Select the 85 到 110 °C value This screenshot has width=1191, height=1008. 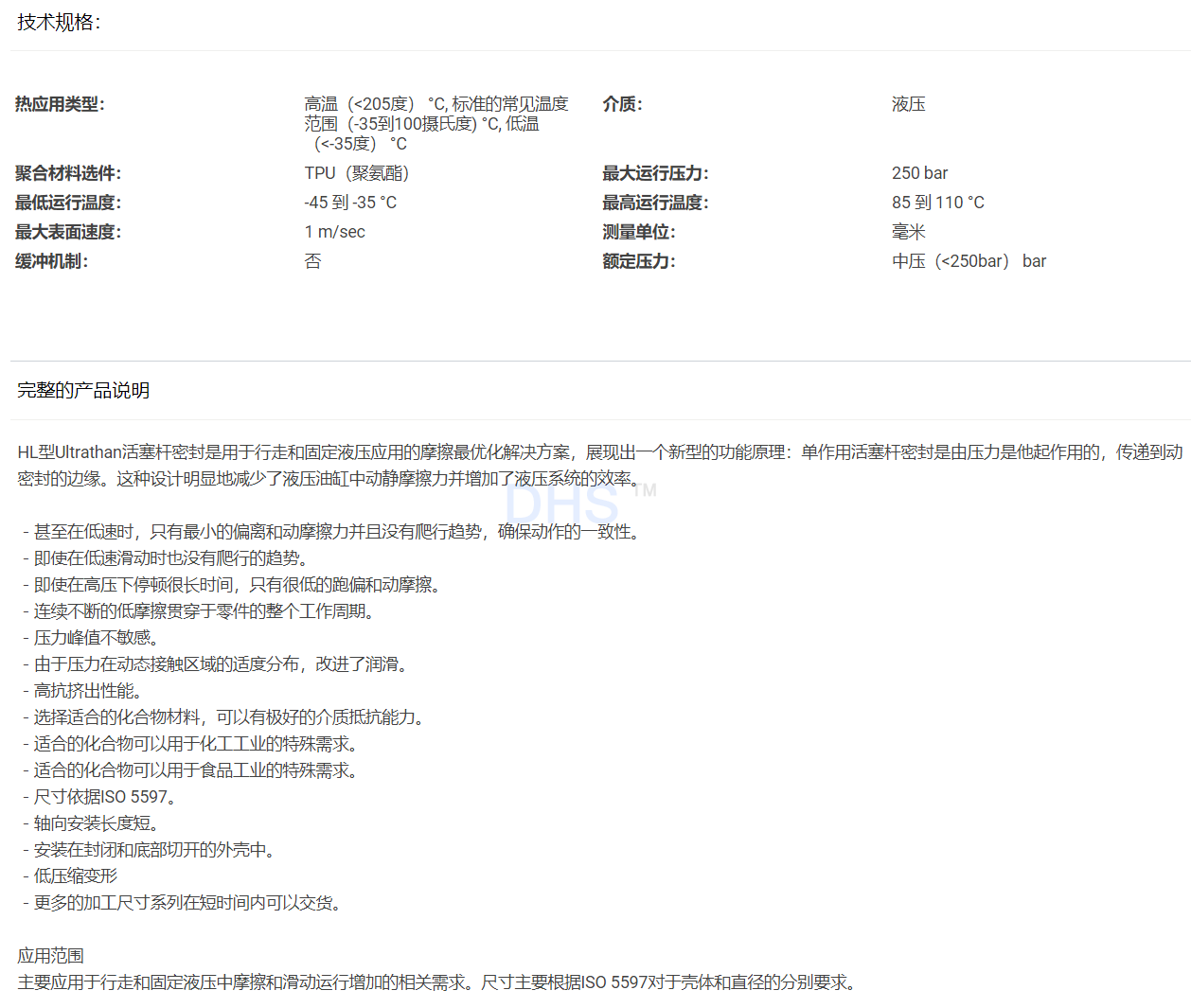[938, 203]
